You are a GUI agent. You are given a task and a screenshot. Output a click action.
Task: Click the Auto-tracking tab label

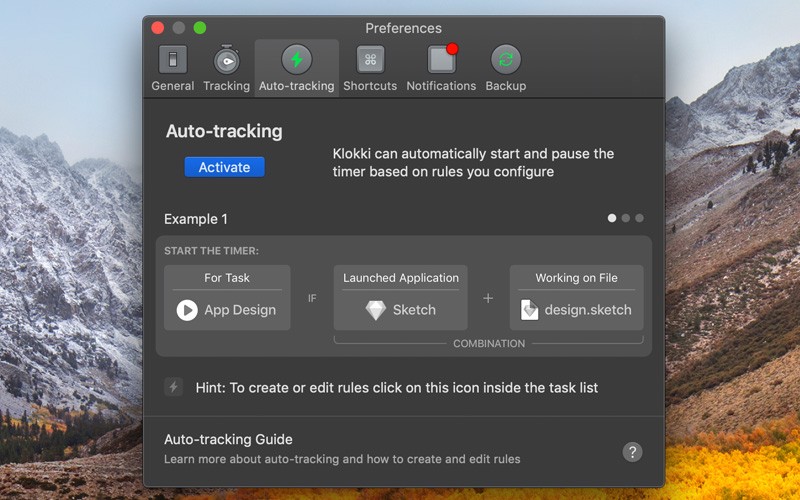click(296, 86)
